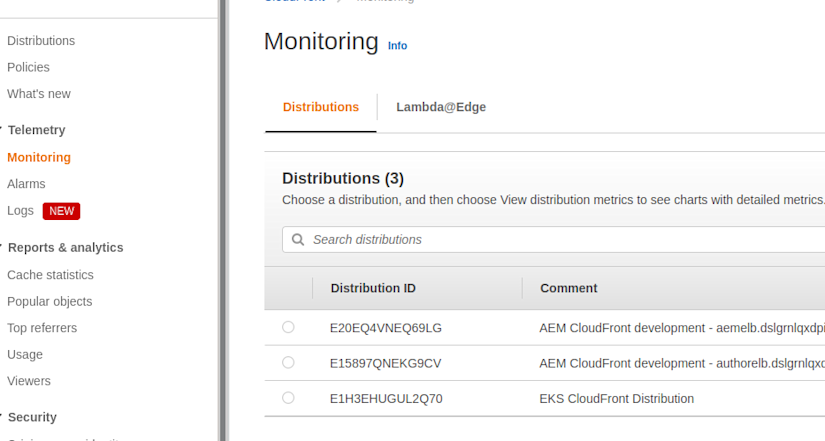Screen dimensions: 825x441
Task: Open Alarms page
Action: (26, 184)
